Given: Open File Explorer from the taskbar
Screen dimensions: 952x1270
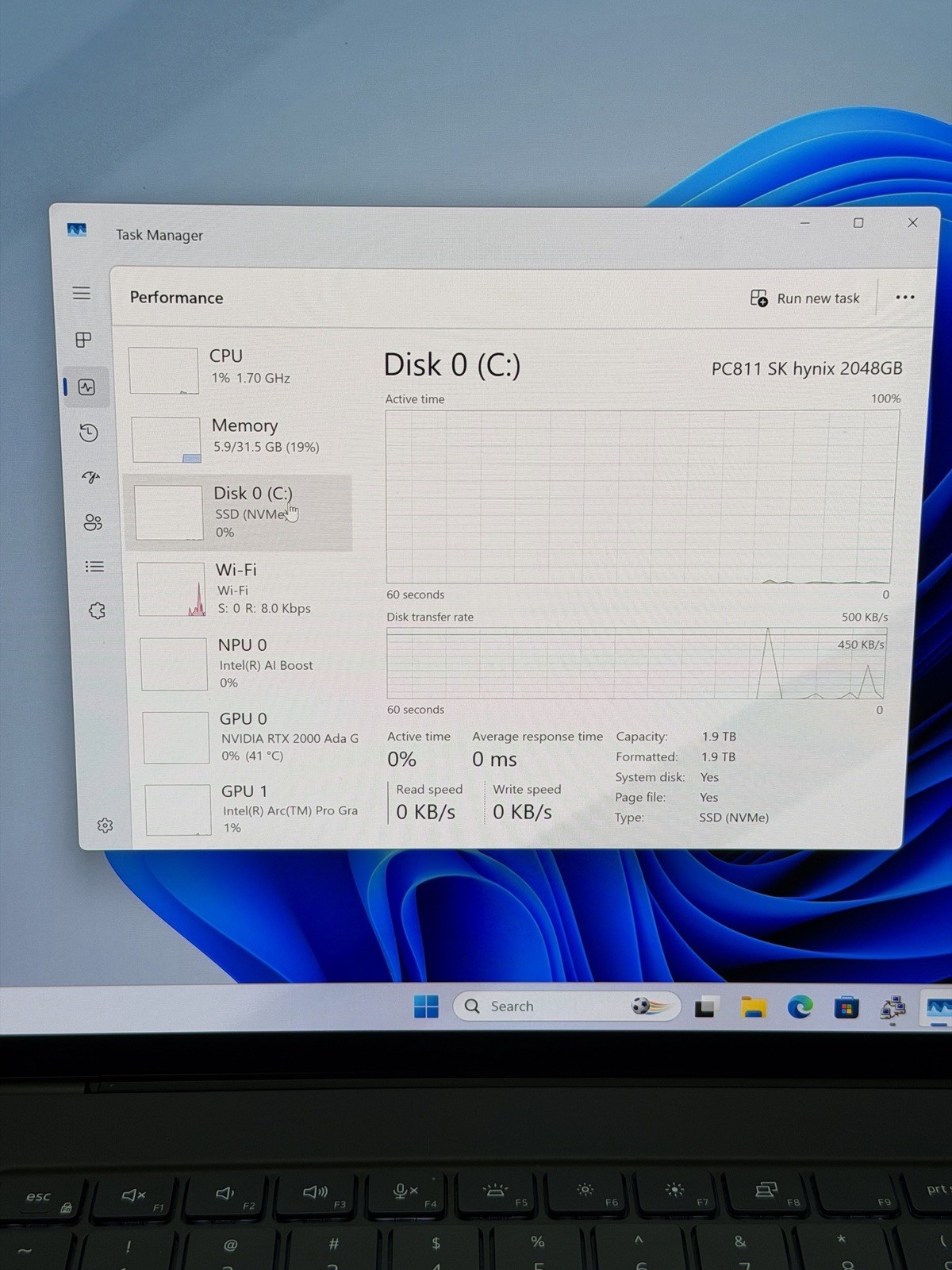Looking at the screenshot, I should [753, 1008].
